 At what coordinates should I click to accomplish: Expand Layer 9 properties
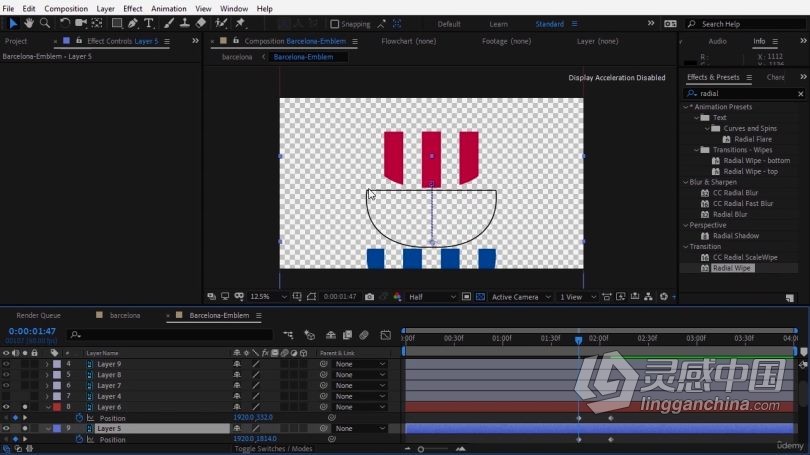pyautogui.click(x=46, y=365)
